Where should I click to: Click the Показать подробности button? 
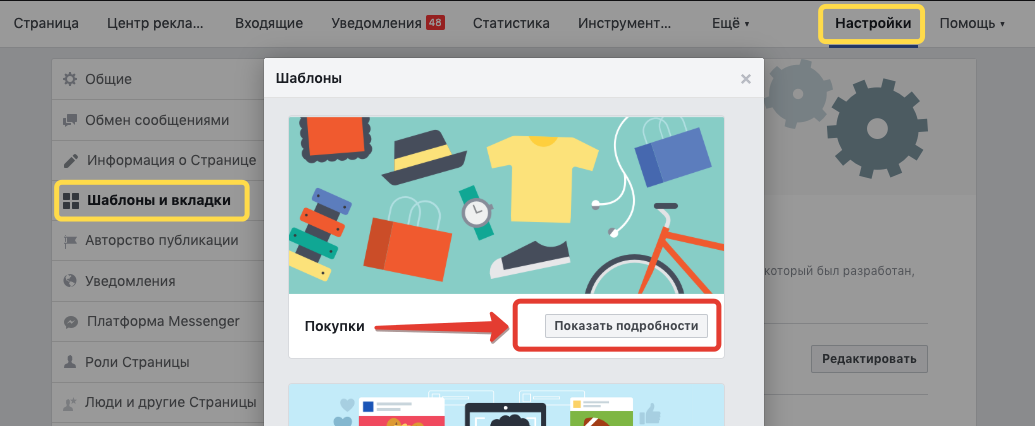[626, 326]
